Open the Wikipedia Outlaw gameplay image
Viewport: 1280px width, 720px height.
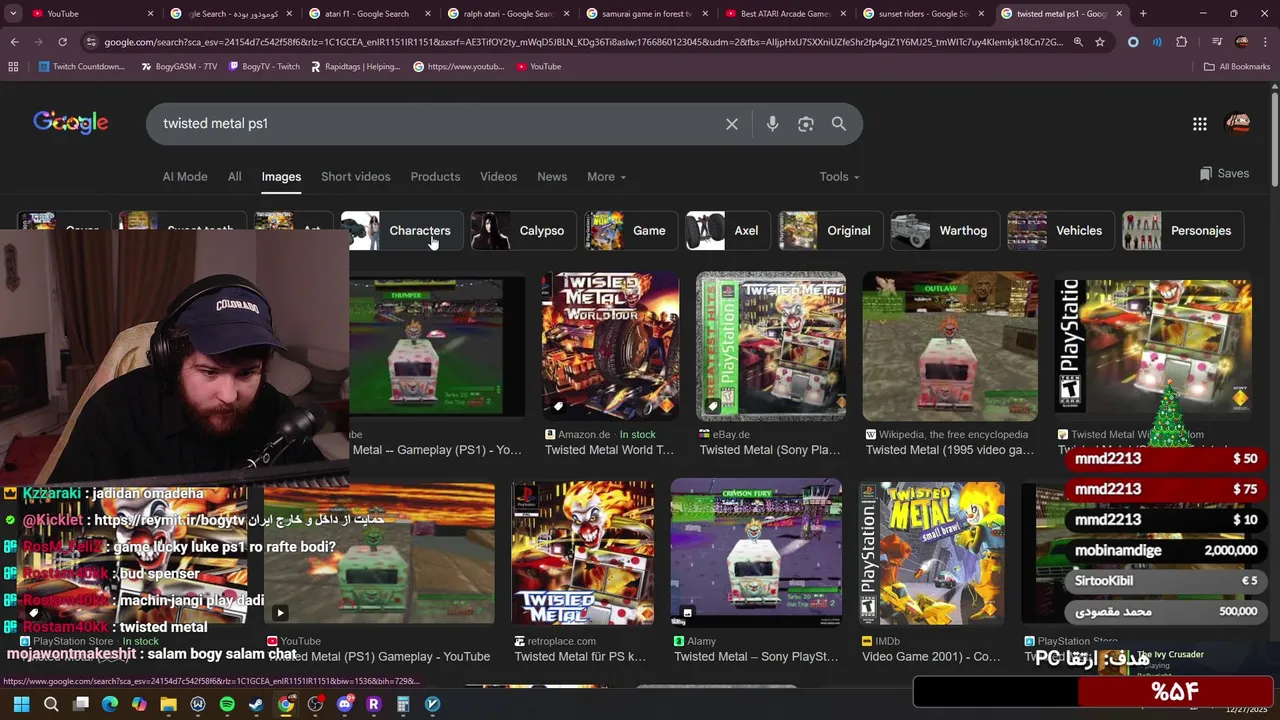pyautogui.click(x=950, y=346)
